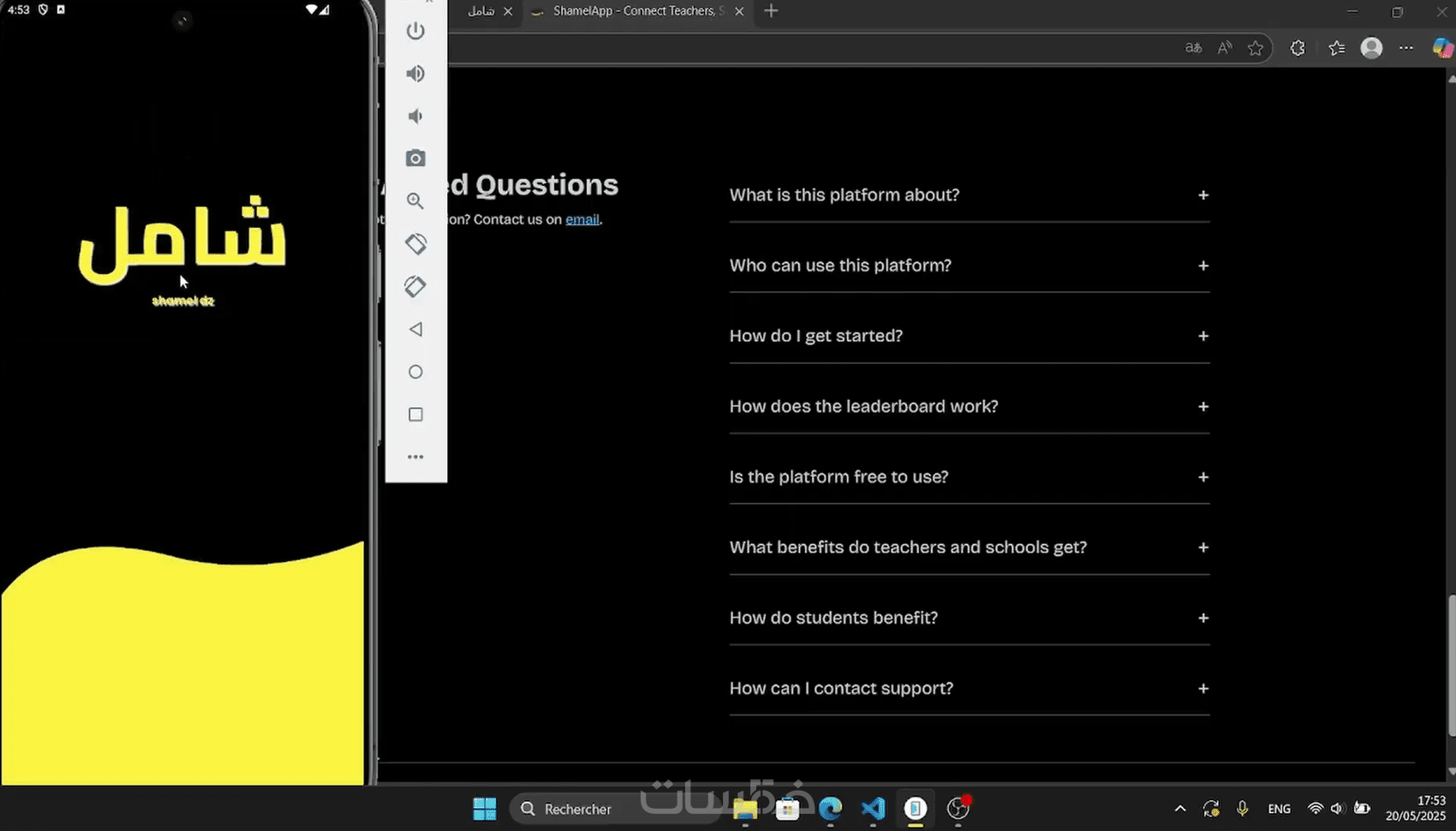This screenshot has height=831, width=1456.
Task: Click the microphone icon in system tray
Action: [x=1242, y=809]
